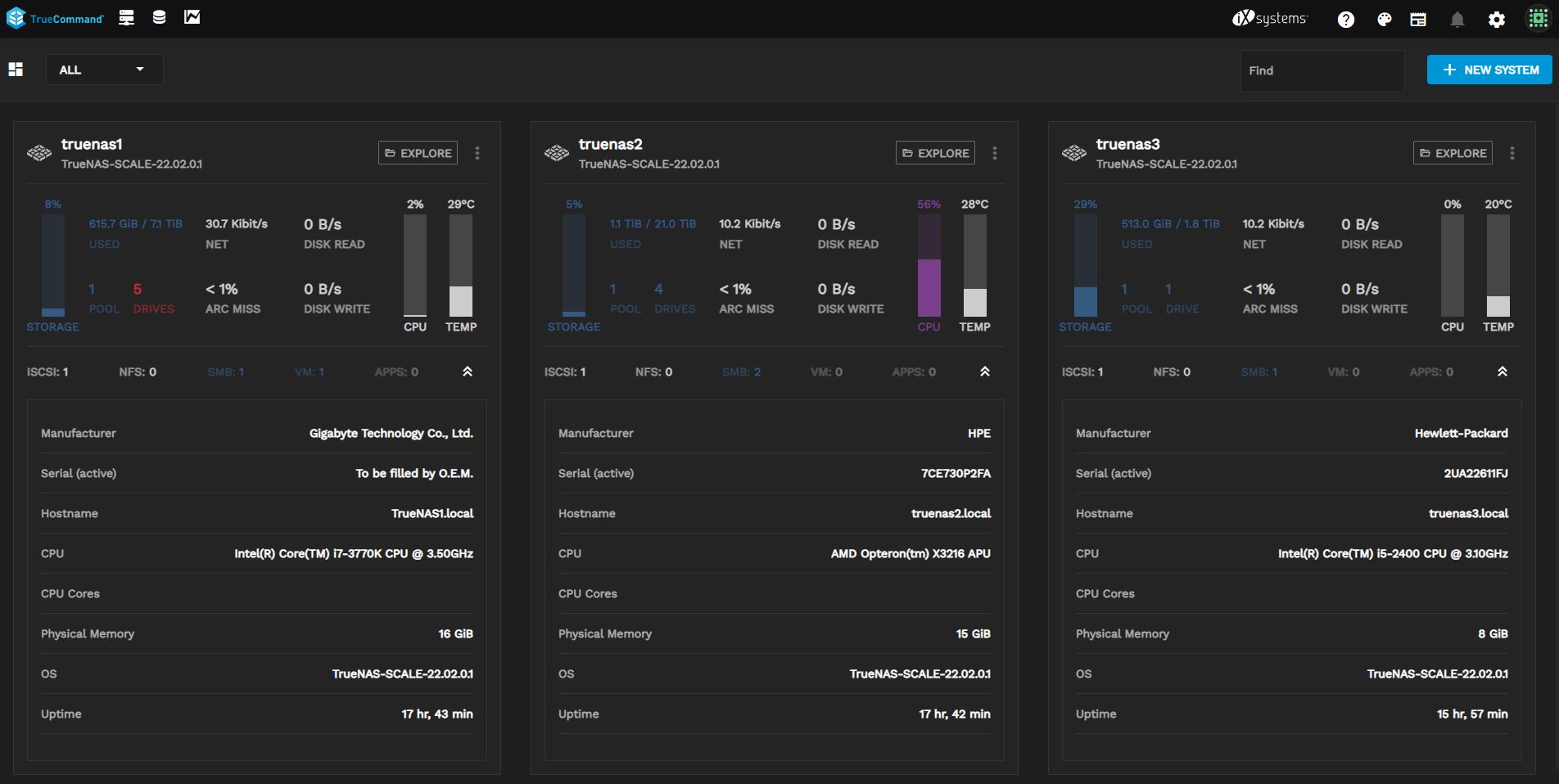Click 30.7 Kibit/s NET value on truenas1

pos(237,223)
